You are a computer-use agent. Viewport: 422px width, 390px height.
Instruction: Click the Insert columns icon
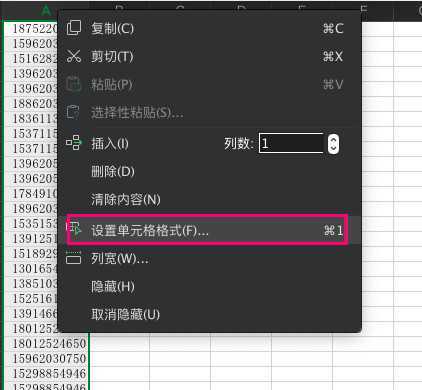tap(74, 143)
